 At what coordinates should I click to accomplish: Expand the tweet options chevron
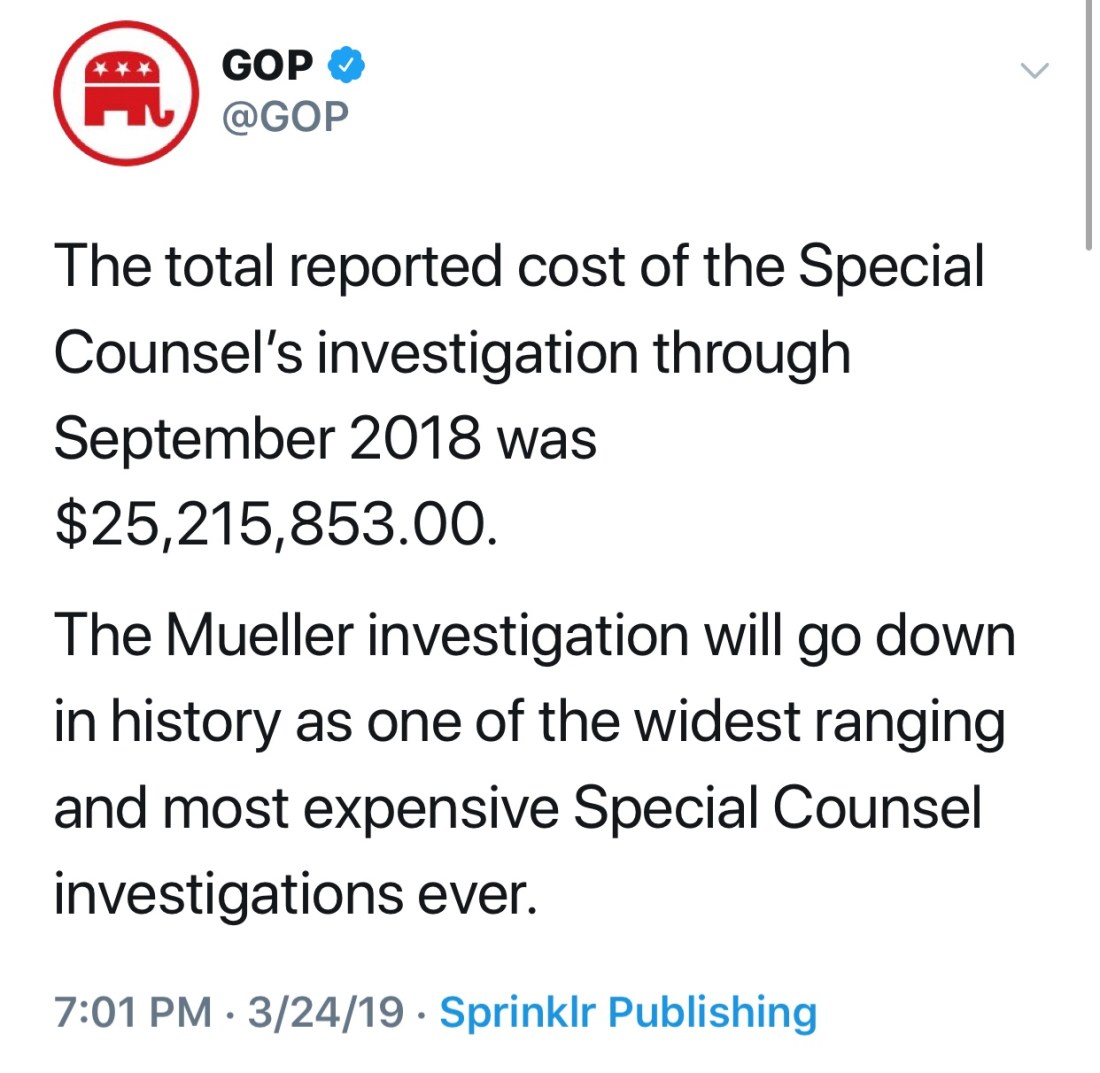pyautogui.click(x=1036, y=70)
